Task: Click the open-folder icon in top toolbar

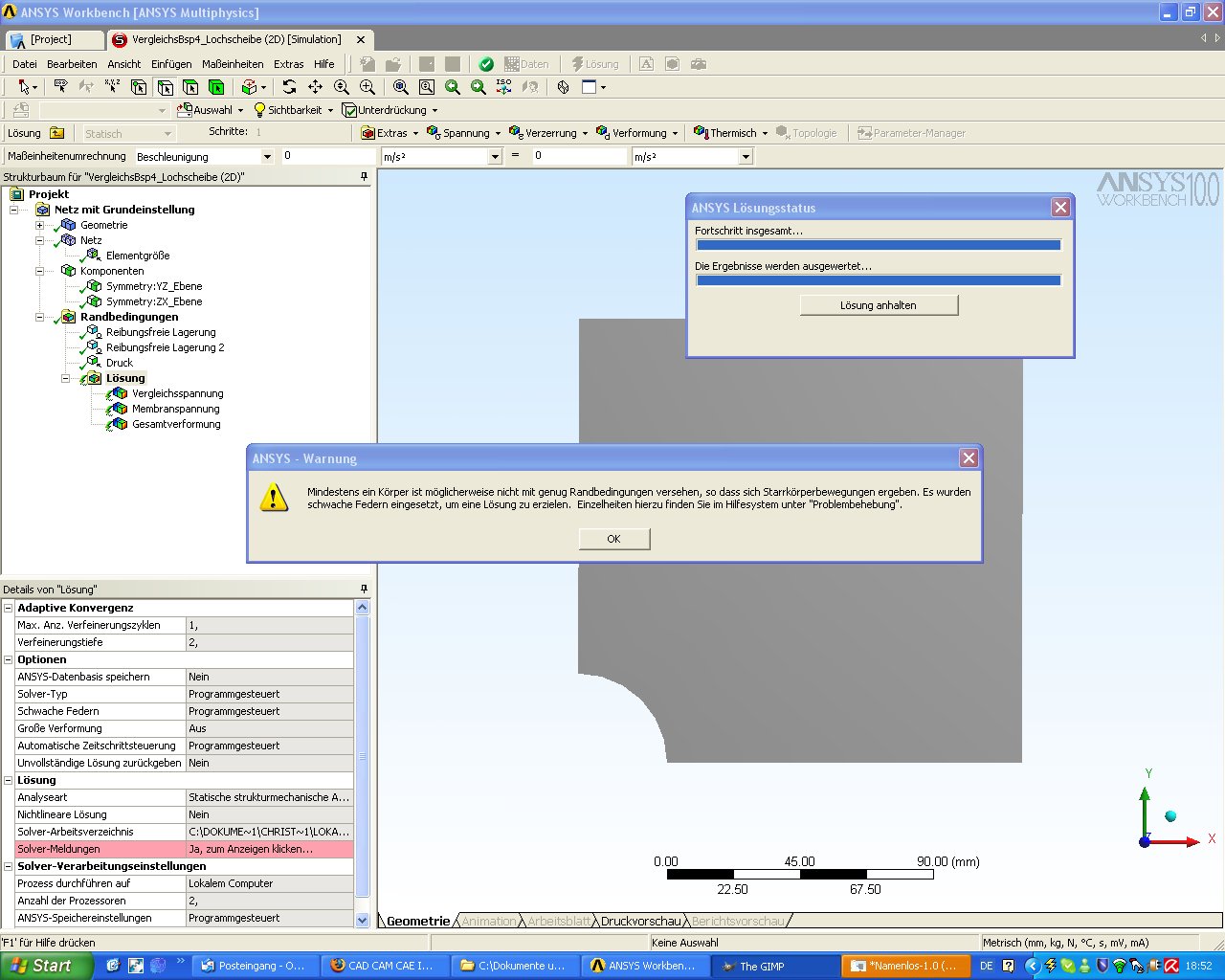Action: [x=392, y=64]
